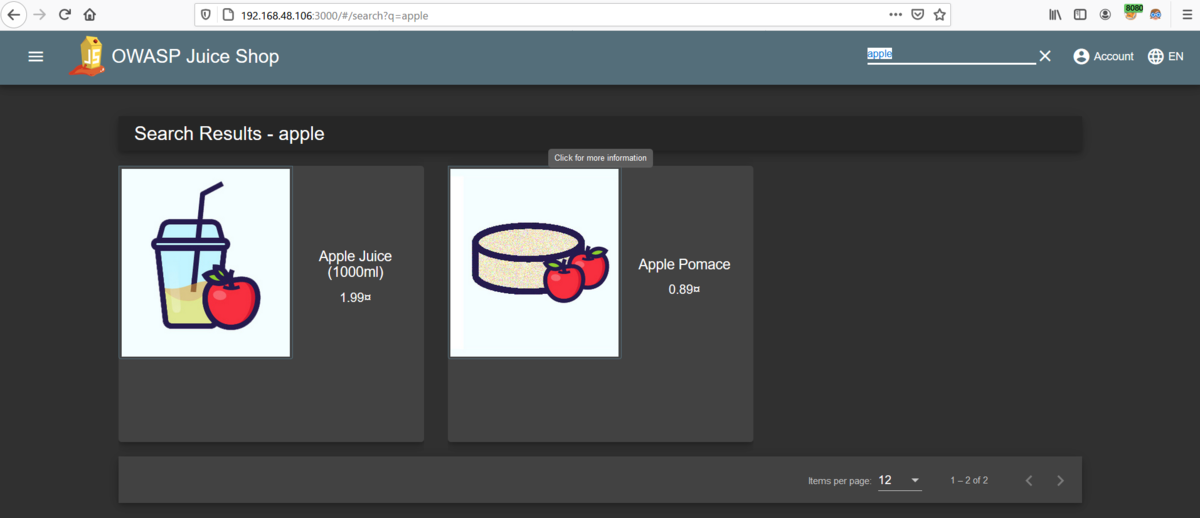The width and height of the screenshot is (1200, 518).
Task: Click the 1.99¤ price
Action: pos(356,297)
